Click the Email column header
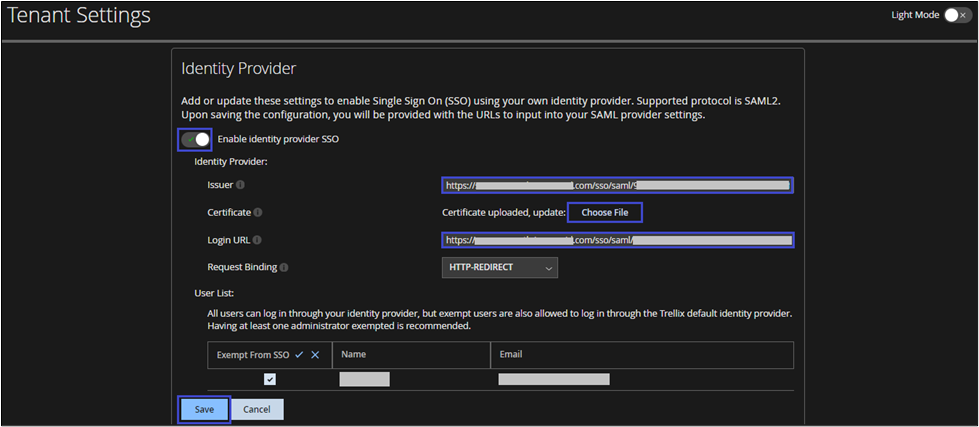 coord(510,355)
